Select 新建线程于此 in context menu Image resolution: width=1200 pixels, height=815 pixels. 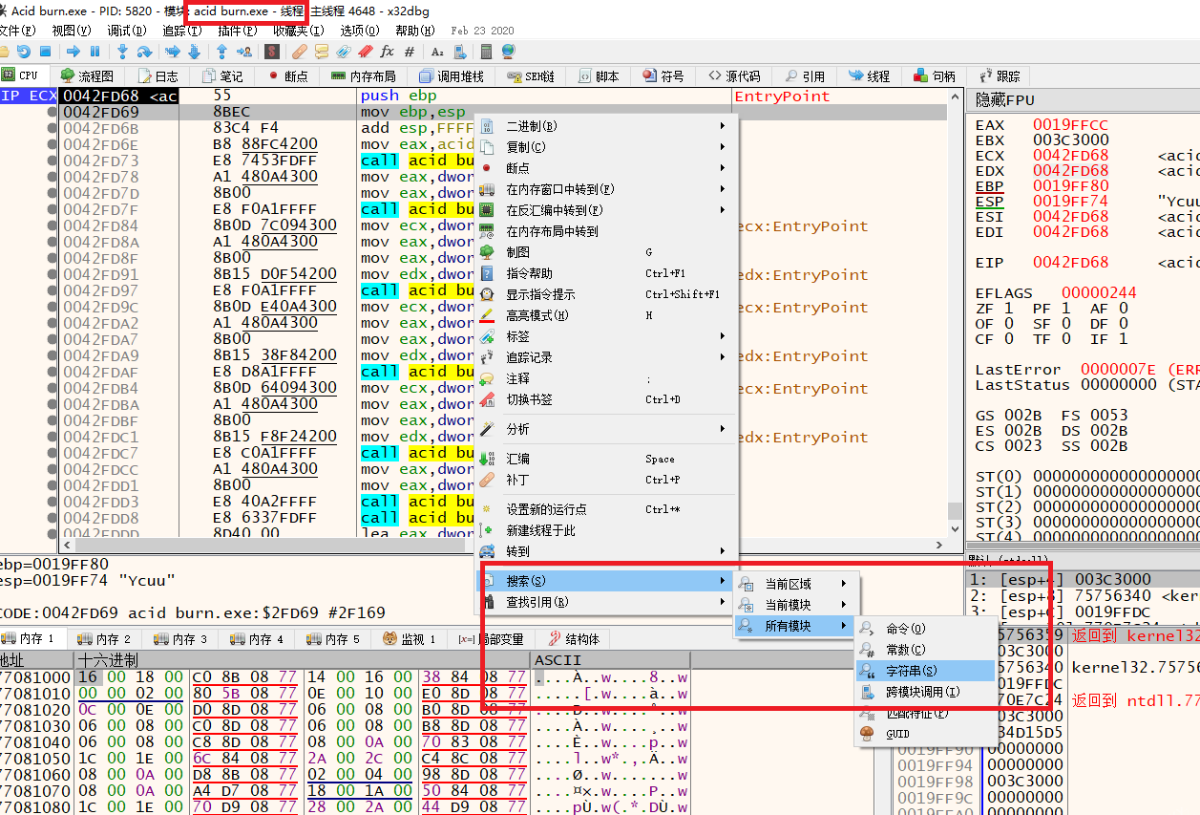(606, 530)
